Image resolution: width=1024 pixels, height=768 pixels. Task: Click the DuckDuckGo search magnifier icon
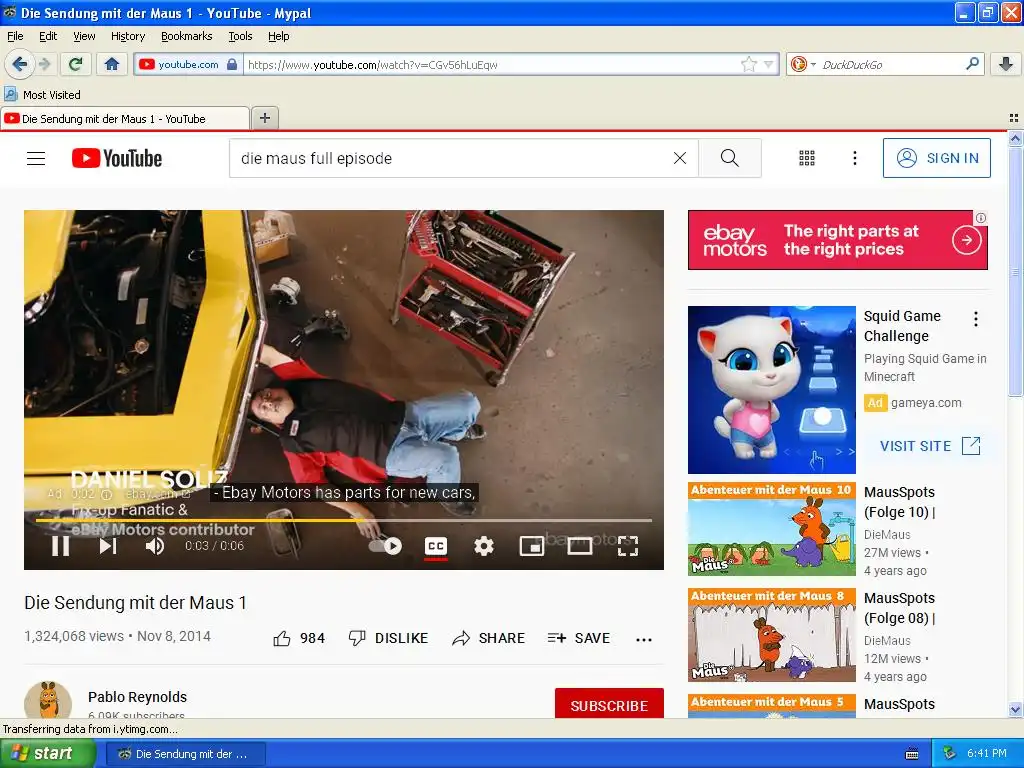click(x=972, y=64)
